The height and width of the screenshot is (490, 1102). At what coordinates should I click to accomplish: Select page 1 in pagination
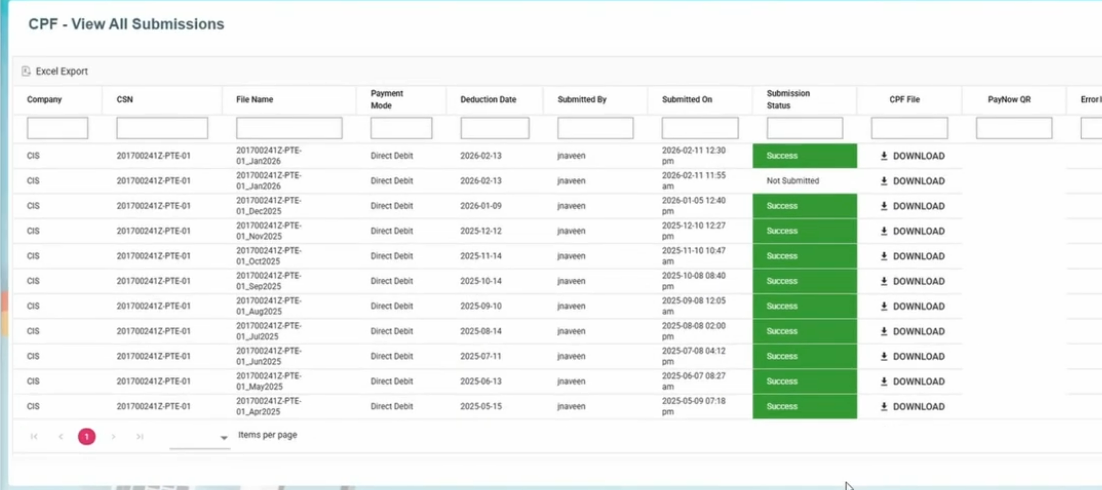(x=87, y=437)
